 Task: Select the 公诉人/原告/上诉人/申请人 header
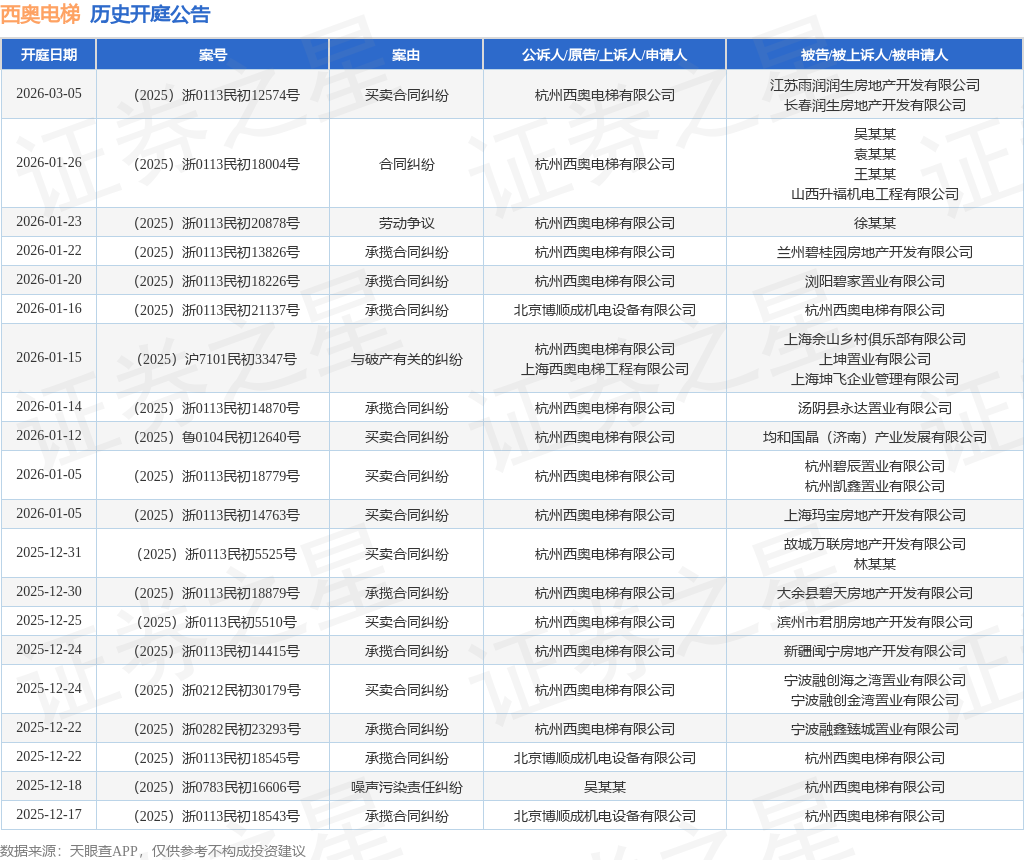click(605, 55)
